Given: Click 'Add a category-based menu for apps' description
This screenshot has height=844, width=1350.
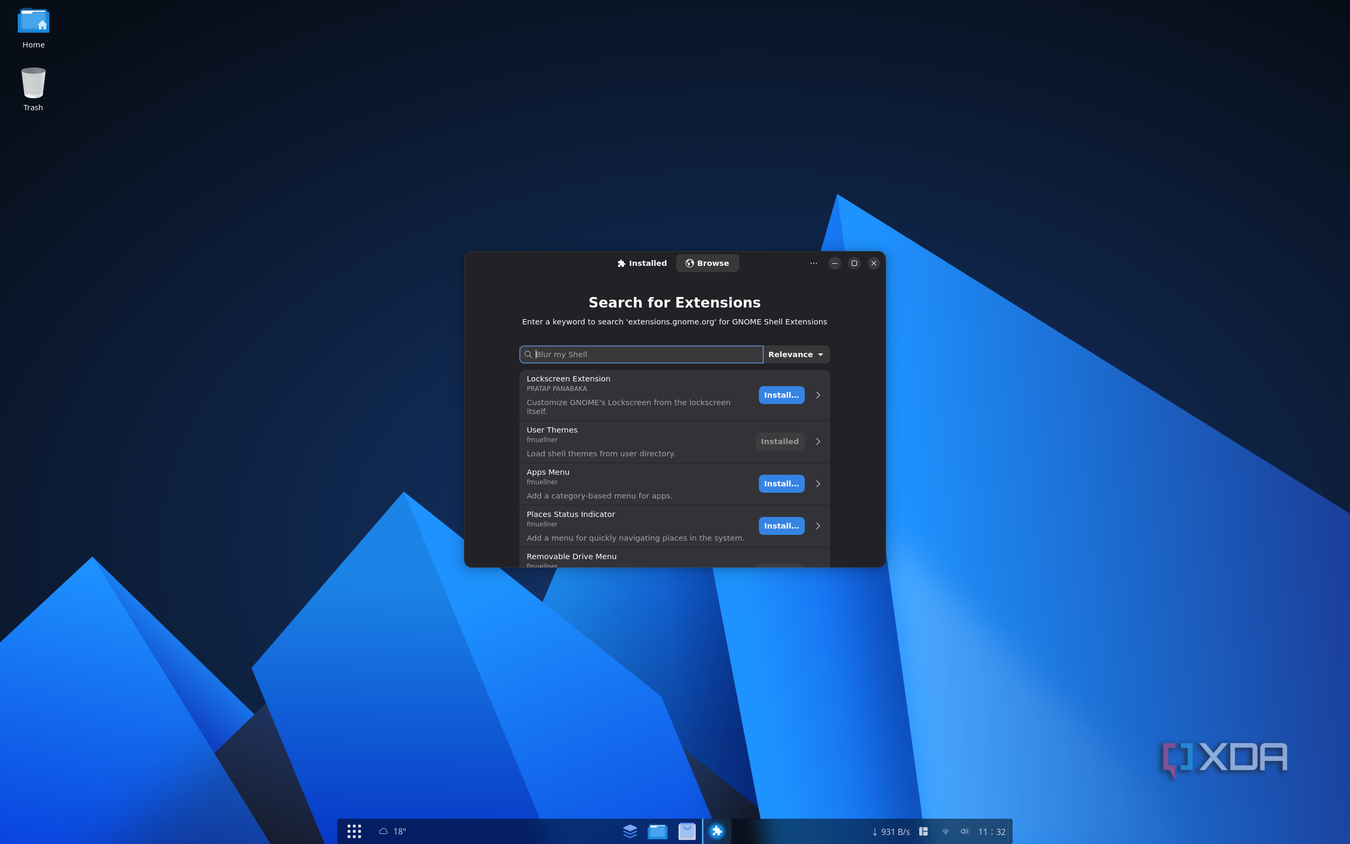Looking at the screenshot, I should click(599, 496).
